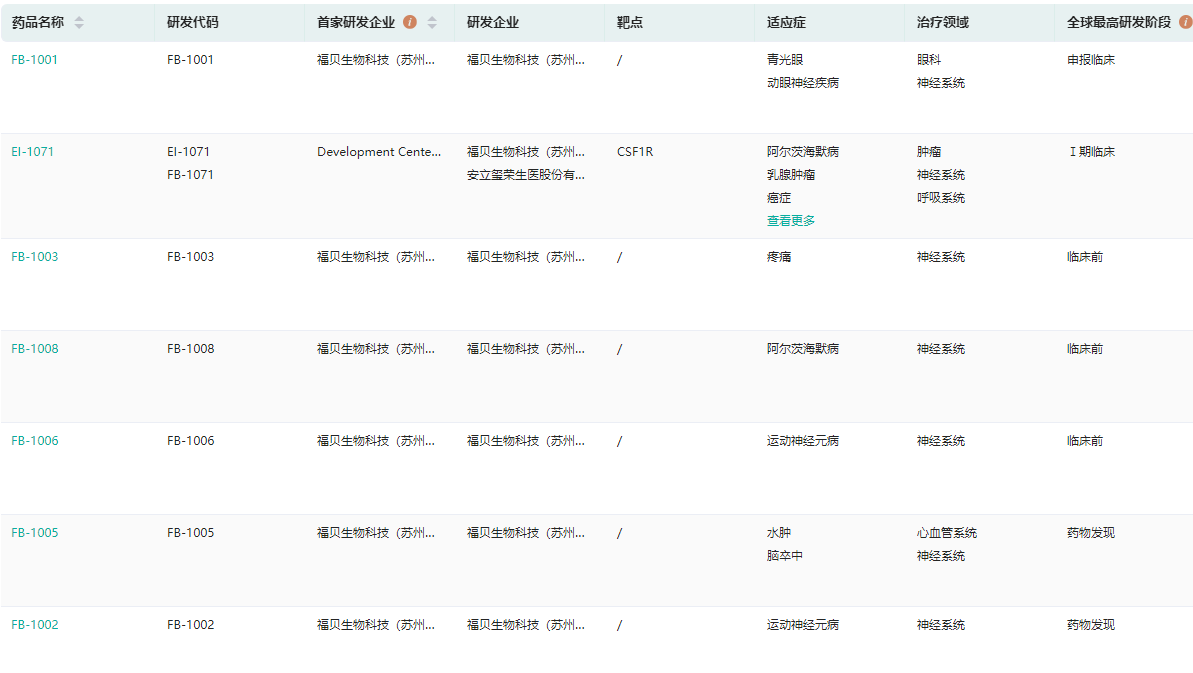Click the 治疗领域 column header
This screenshot has width=1193, height=673.
[942, 22]
